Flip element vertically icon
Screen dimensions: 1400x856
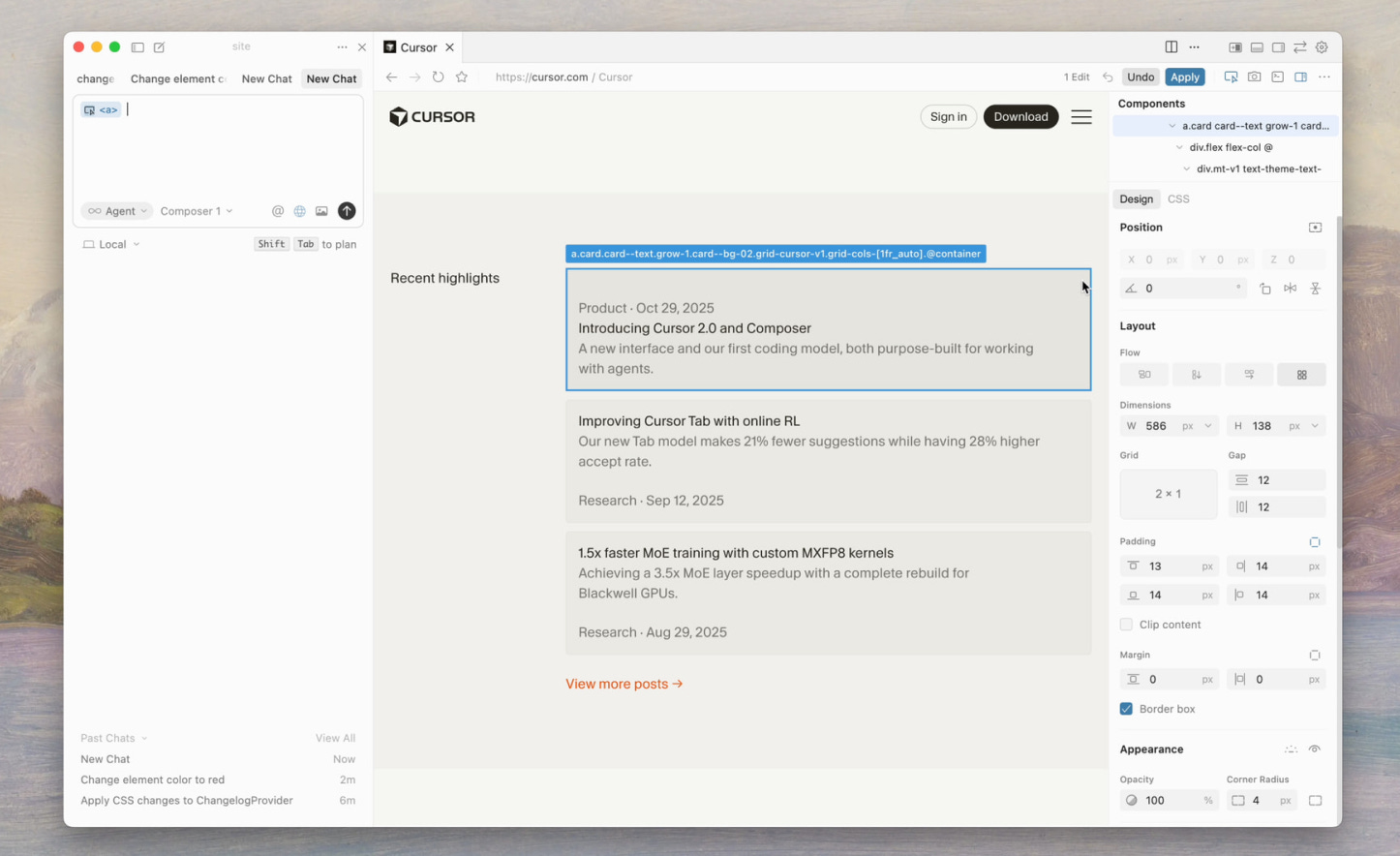(1315, 289)
